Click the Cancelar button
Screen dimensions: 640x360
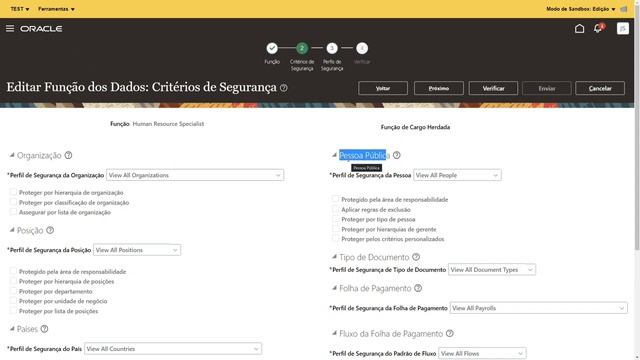[600, 88]
